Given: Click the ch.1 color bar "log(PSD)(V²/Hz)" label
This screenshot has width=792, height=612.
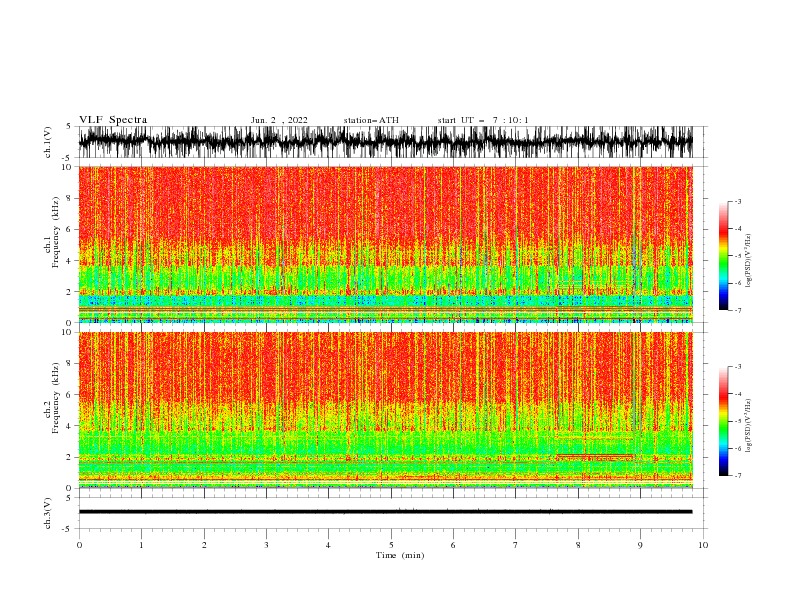Looking at the screenshot, I should click(x=749, y=261).
